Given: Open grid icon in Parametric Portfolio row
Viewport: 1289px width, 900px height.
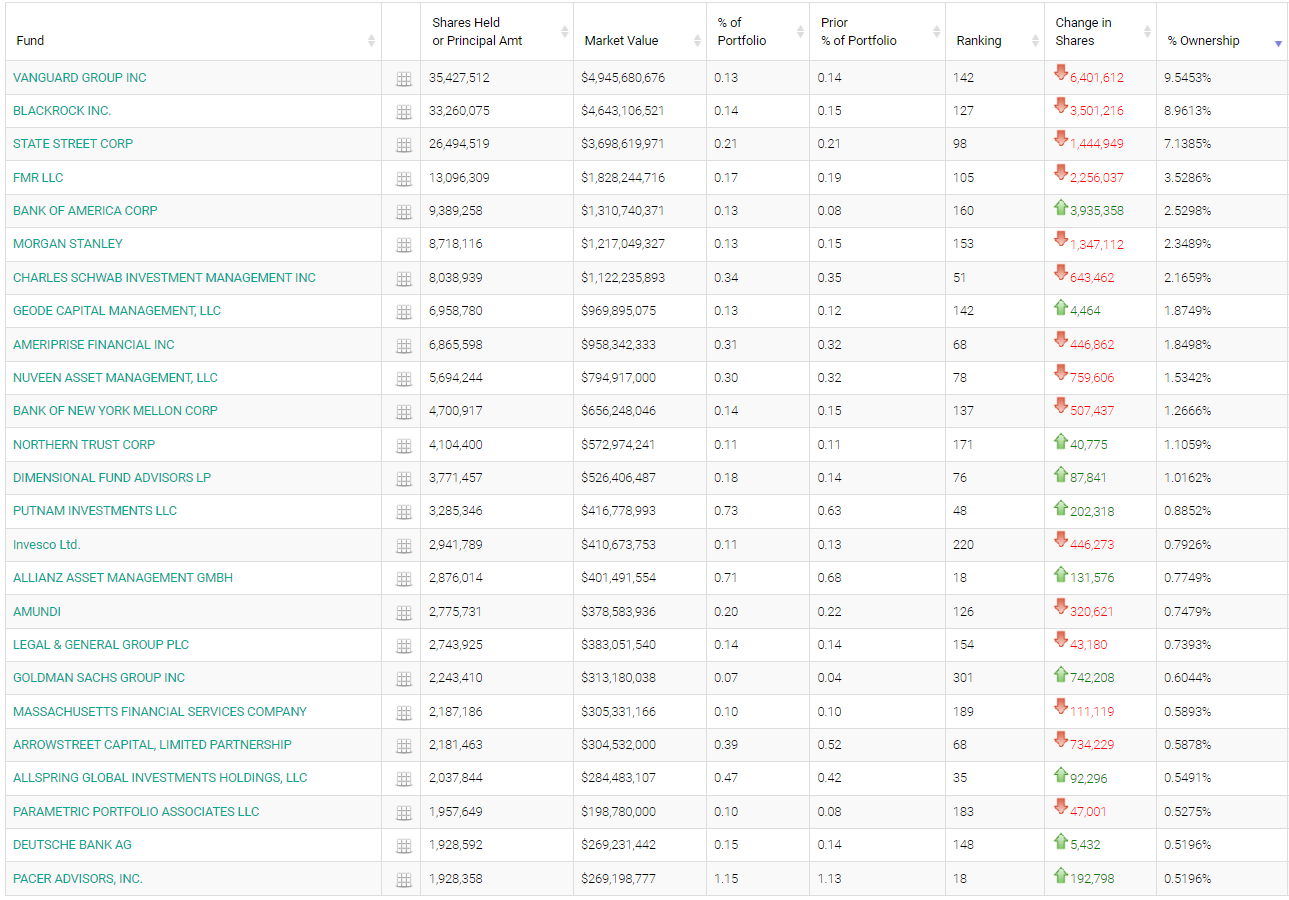Looking at the screenshot, I should 404,813.
